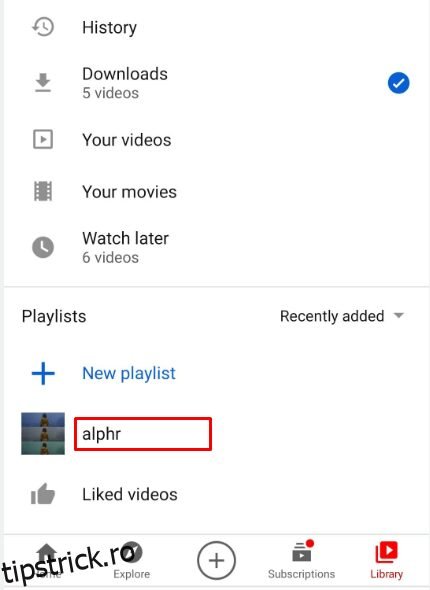Tap the Your movies filmstrip icon

click(x=43, y=191)
